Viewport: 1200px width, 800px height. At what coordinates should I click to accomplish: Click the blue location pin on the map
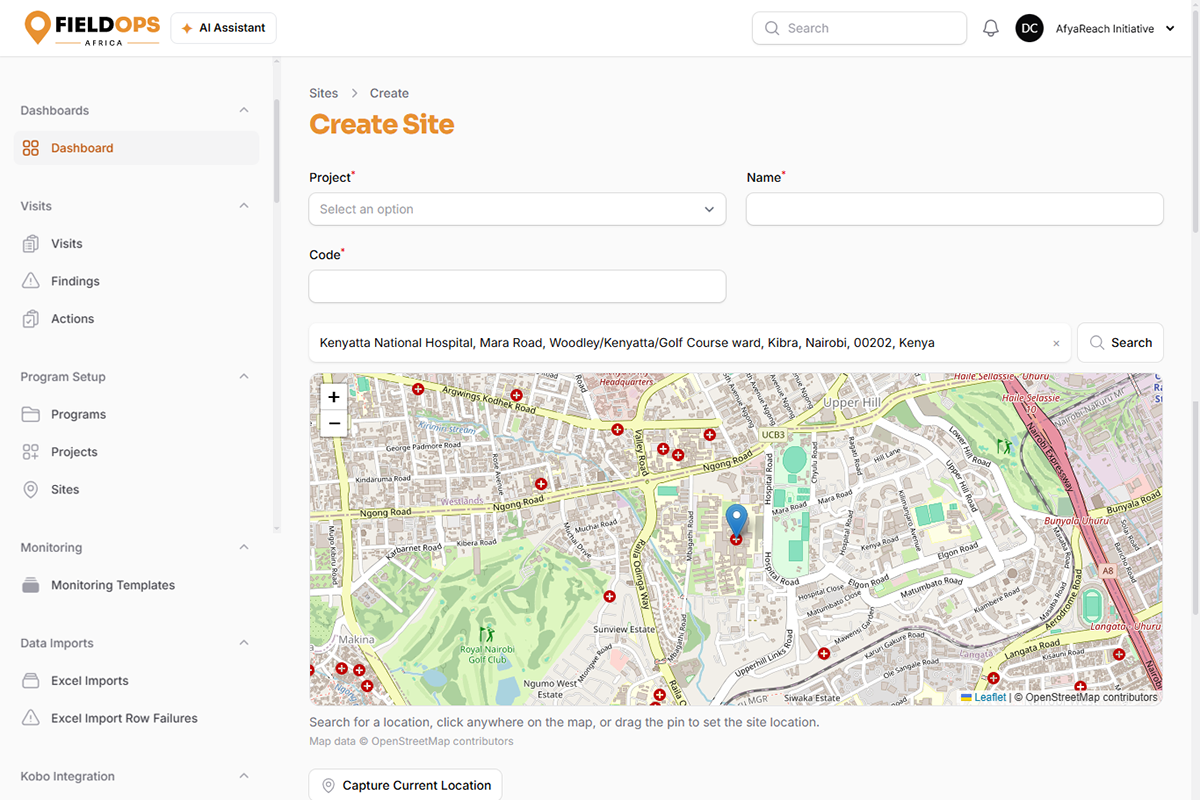point(736,521)
